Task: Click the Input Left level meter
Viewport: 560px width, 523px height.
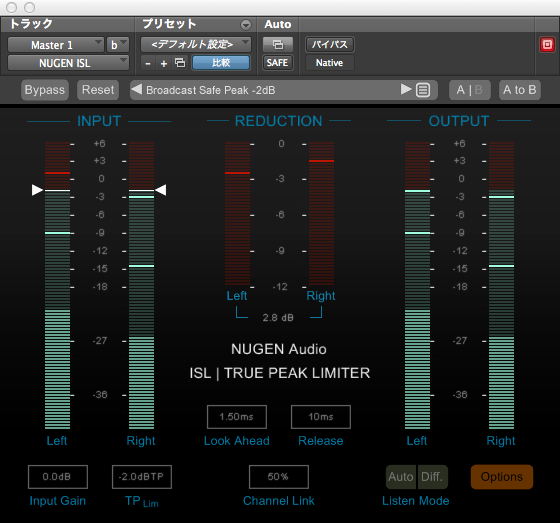Action: (58, 285)
